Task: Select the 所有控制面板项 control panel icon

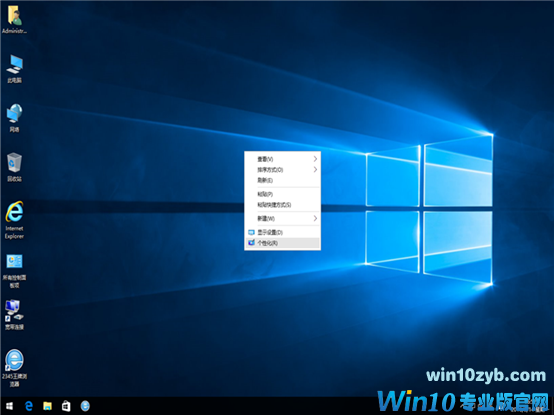Action: tap(14, 271)
